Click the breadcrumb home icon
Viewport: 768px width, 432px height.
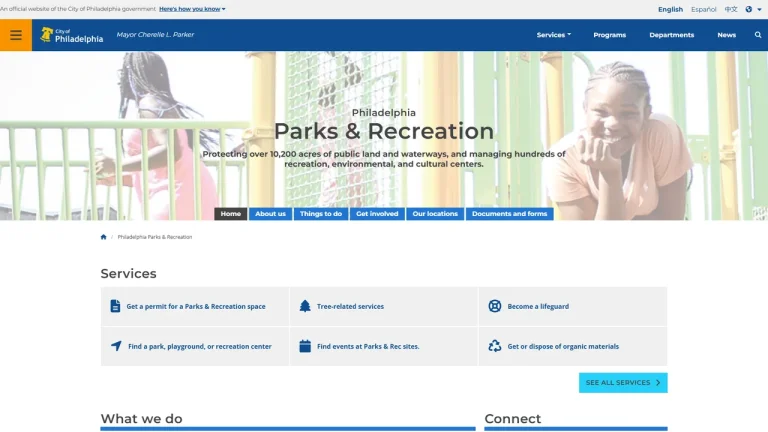pyautogui.click(x=103, y=237)
